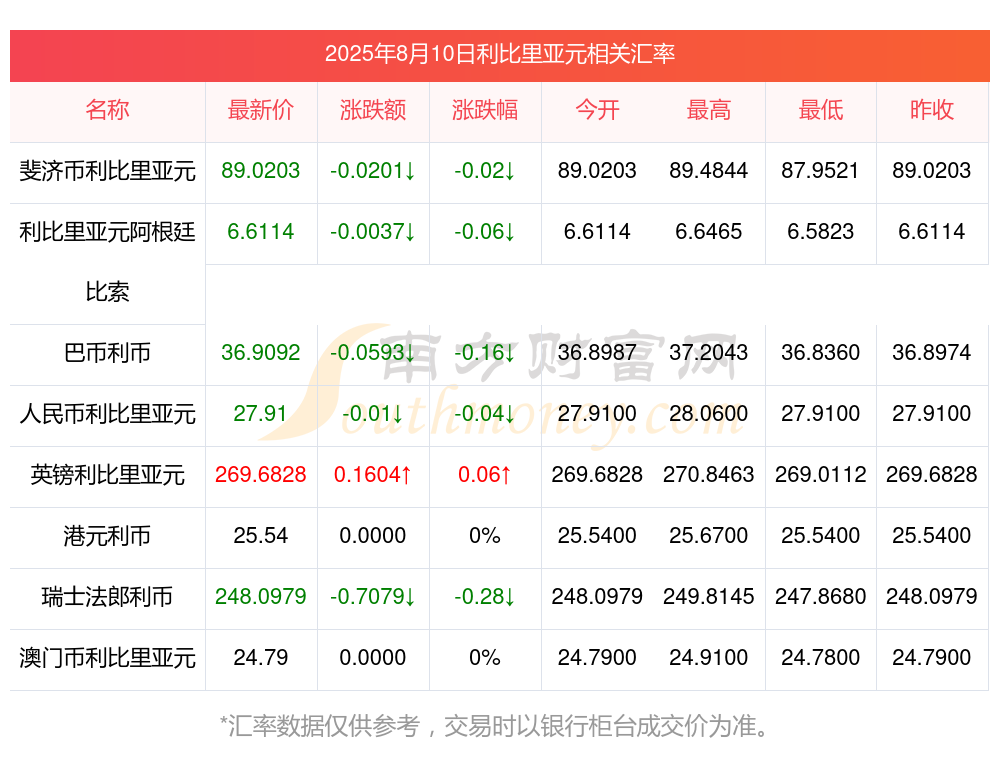Viewport: 1000px width, 757px height.
Task: Click the low value 36.8360
Action: (821, 352)
